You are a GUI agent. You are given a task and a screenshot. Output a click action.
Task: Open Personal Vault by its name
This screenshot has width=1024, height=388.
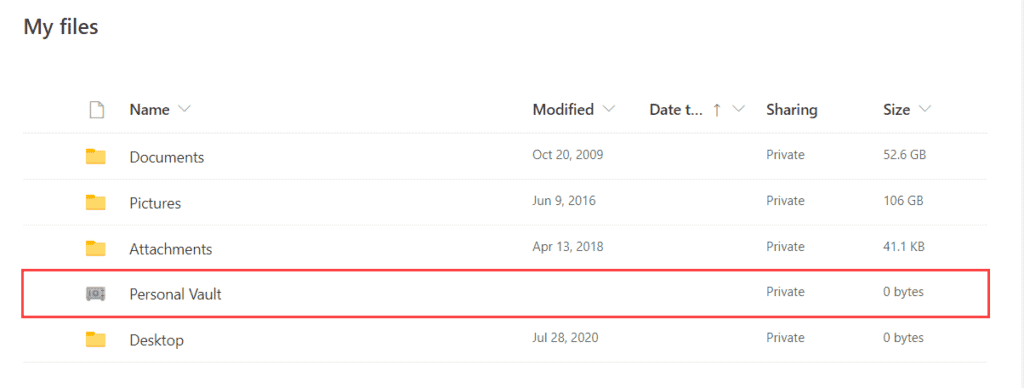[x=175, y=295]
